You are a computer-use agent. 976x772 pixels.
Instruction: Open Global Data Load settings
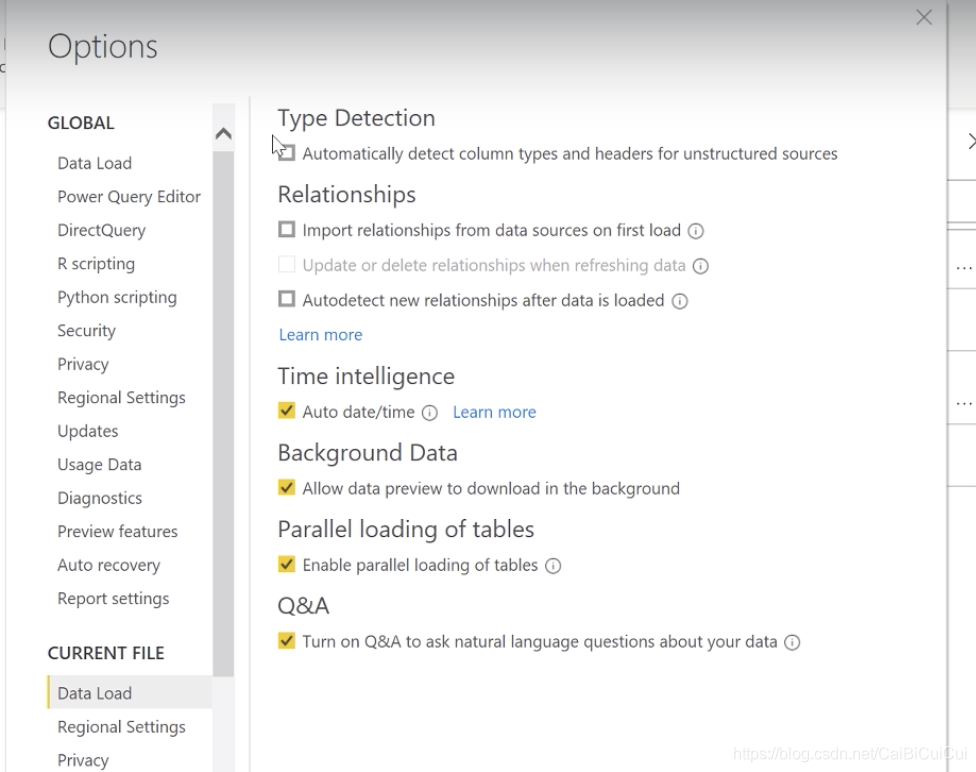point(95,163)
